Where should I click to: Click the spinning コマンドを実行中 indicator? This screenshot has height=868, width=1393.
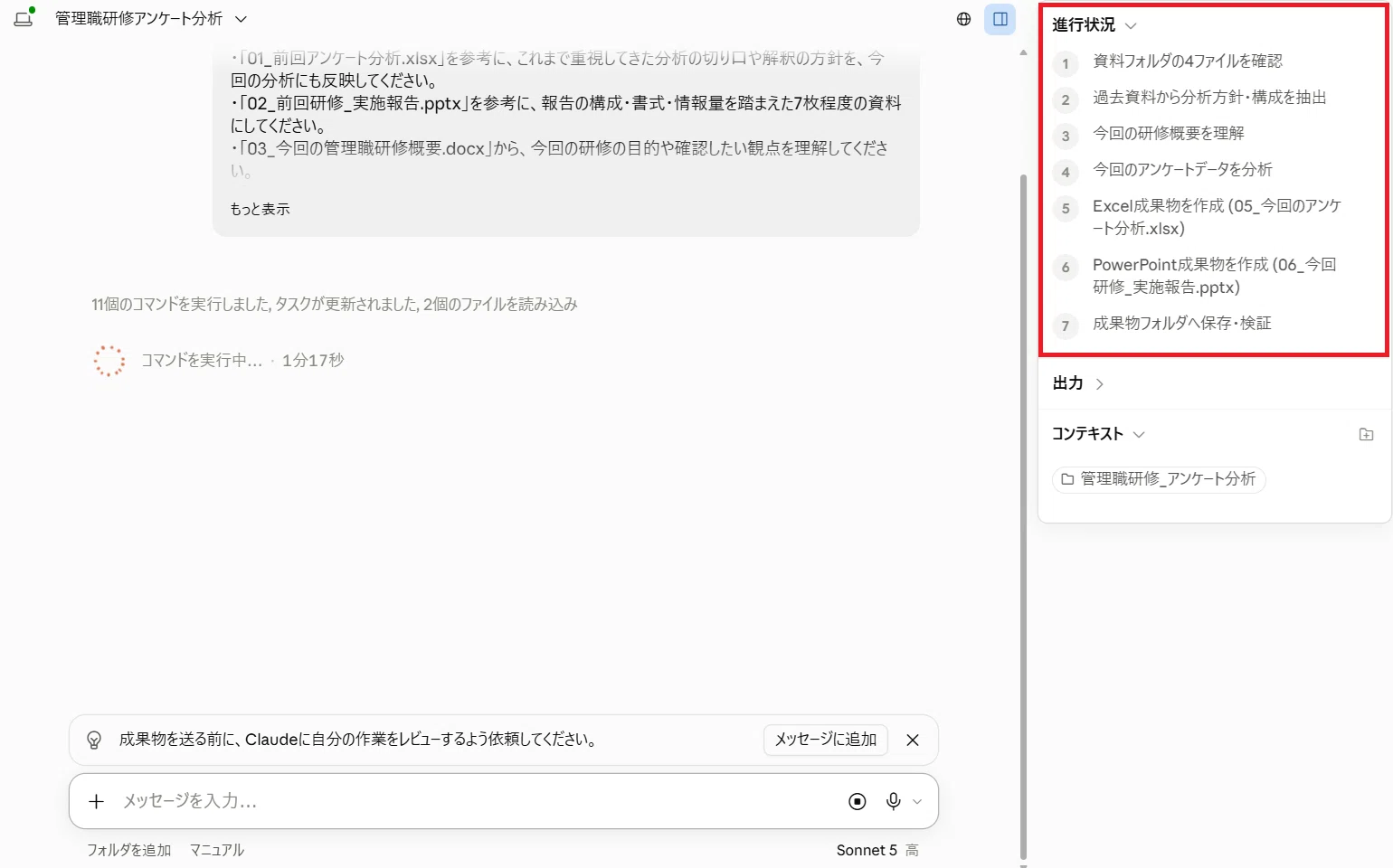coord(109,361)
